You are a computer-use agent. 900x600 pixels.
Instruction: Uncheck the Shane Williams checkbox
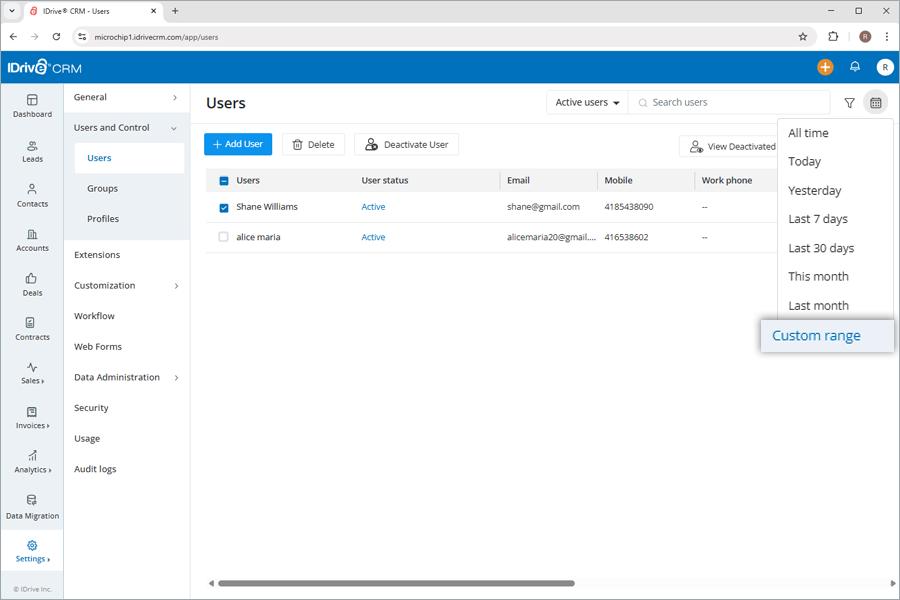[x=223, y=207]
